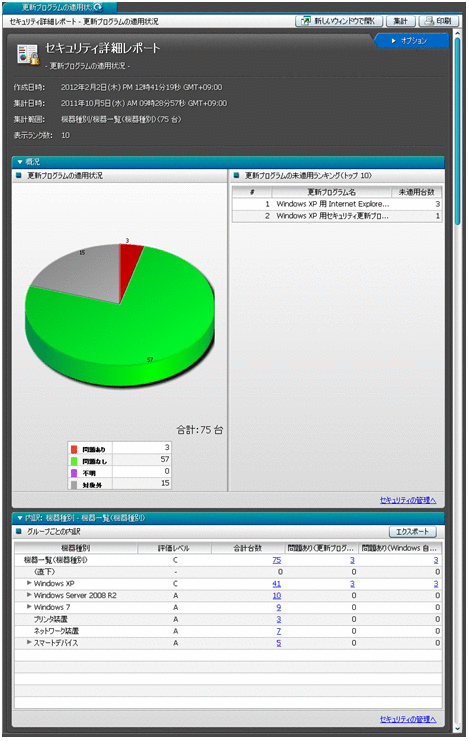Click Windows XP 問題あり(更新プログ...) count 3
Viewport: 469px width, 741px height.
(x=352, y=584)
